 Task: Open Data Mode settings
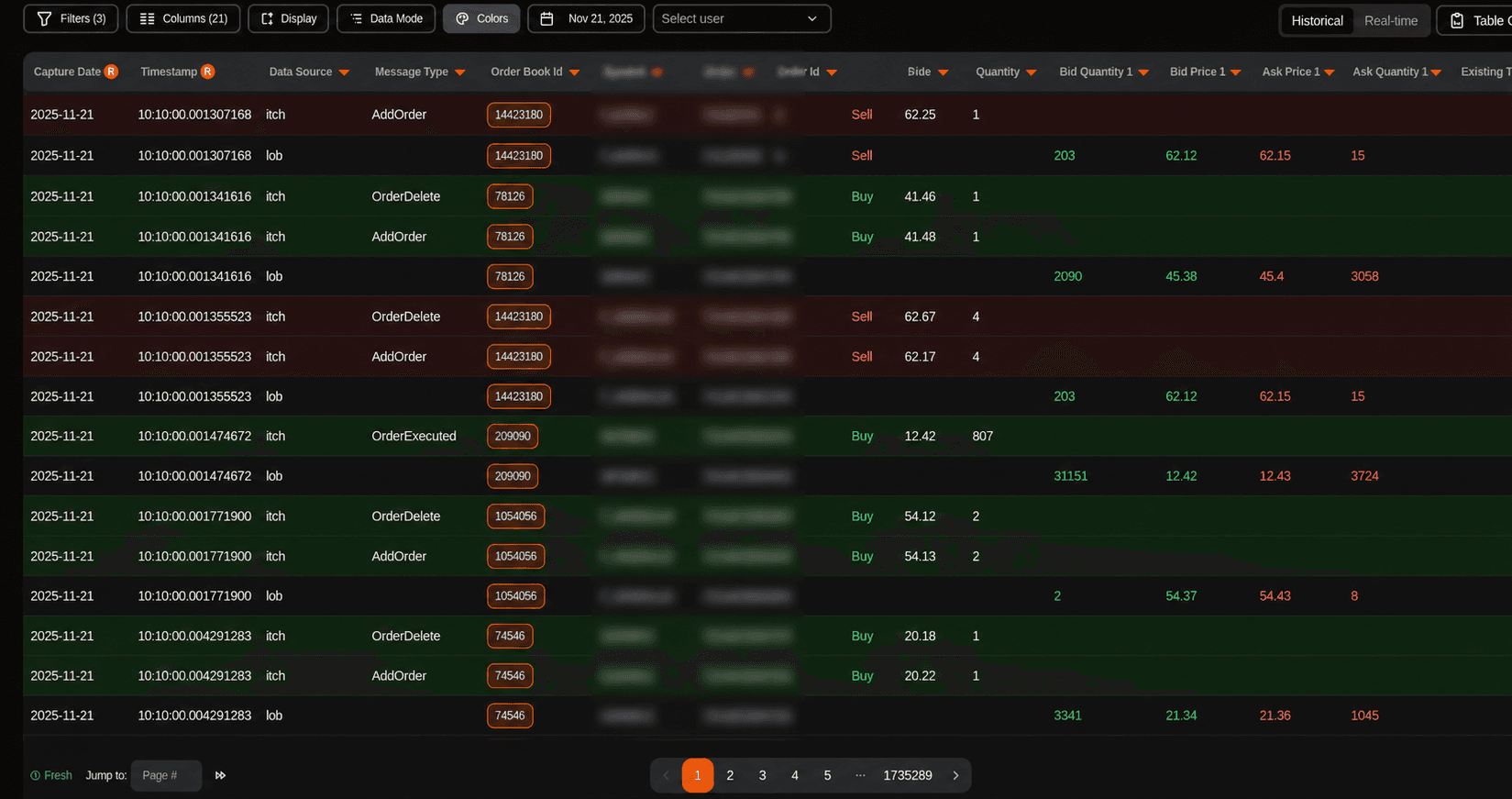(x=386, y=18)
